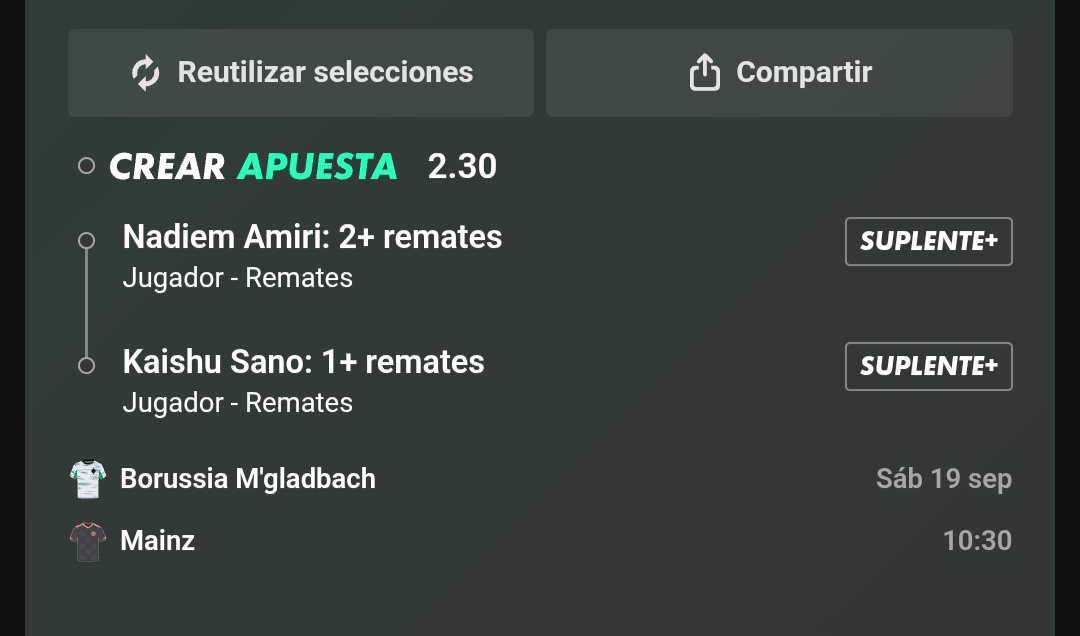Open Borussia M'gladbach team name
1080x636 pixels.
pos(248,479)
